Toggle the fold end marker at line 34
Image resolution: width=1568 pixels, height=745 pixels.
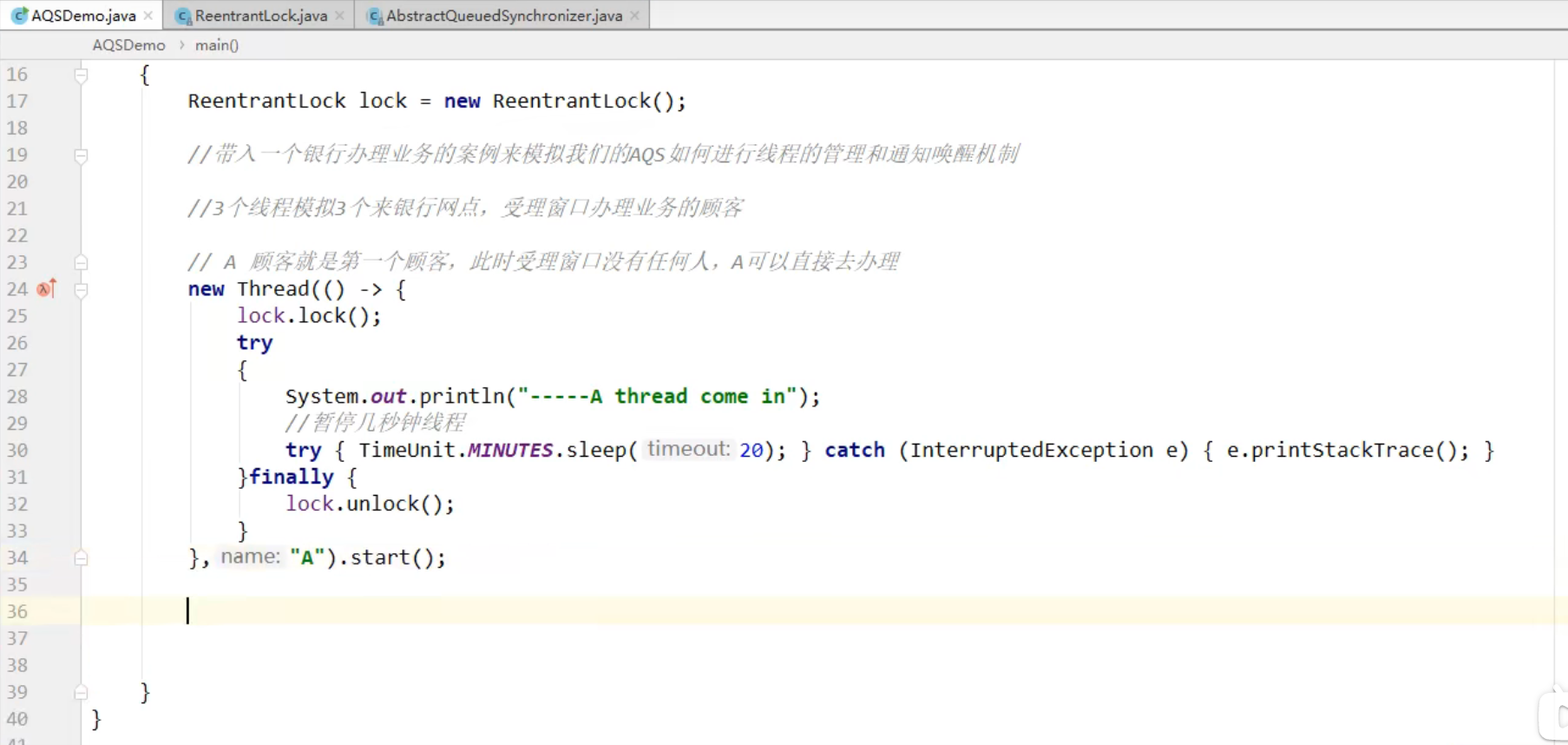coord(81,557)
